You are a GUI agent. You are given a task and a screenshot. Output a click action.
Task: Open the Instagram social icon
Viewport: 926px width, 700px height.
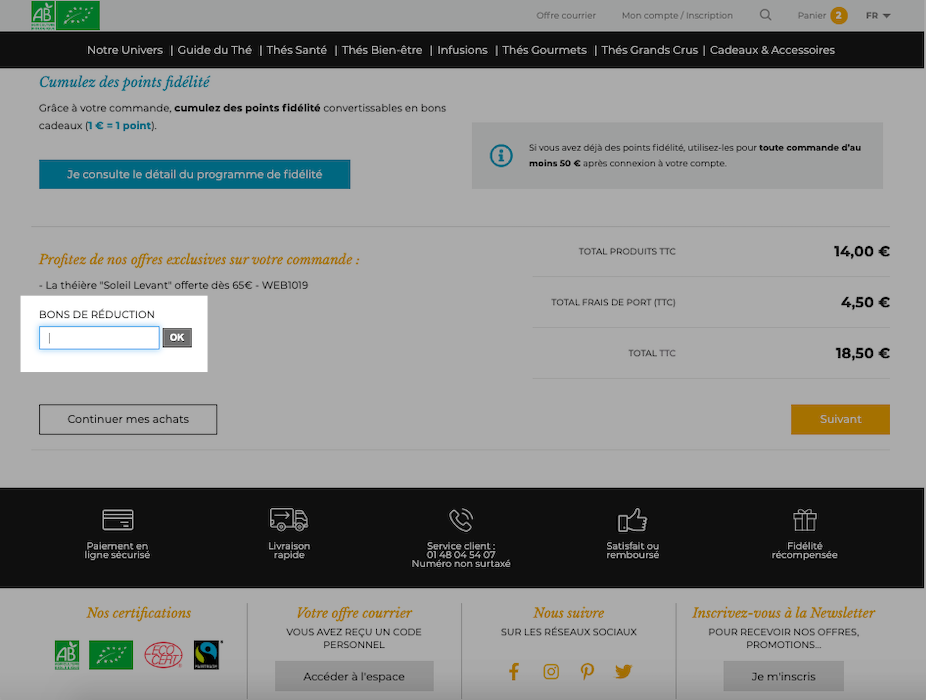tap(551, 672)
